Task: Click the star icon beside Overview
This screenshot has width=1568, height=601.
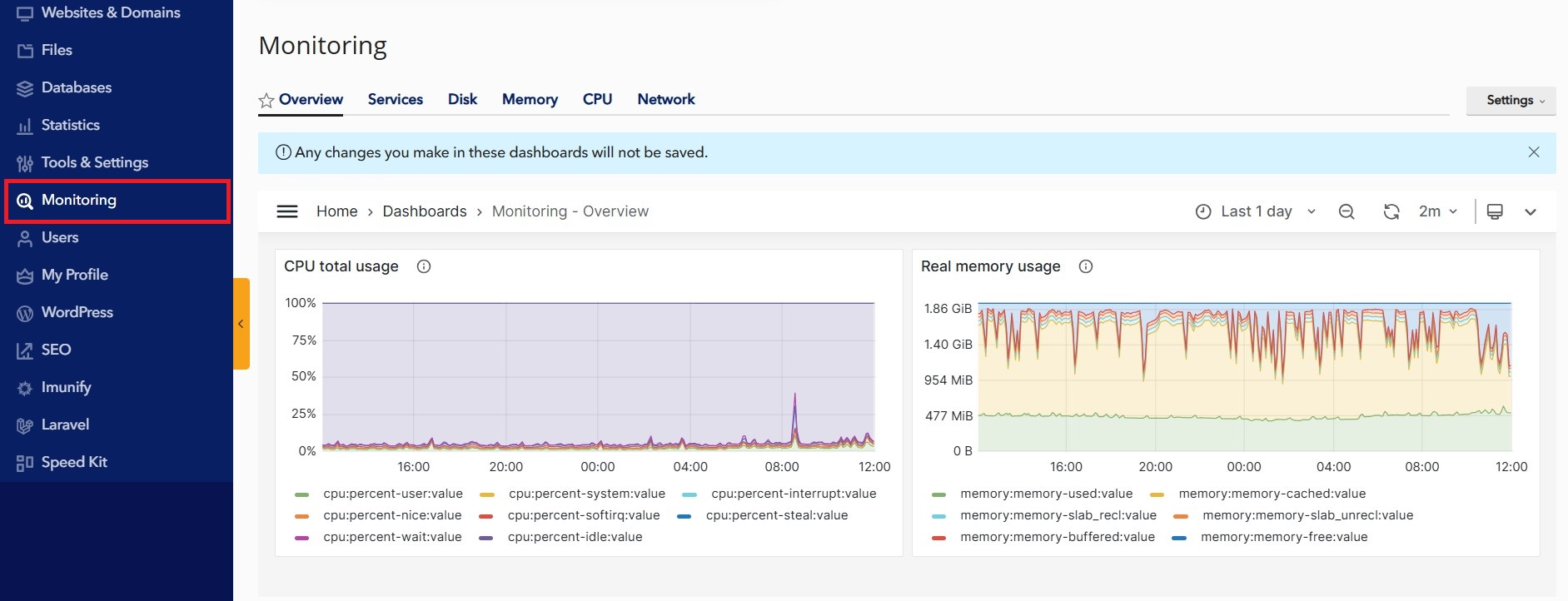Action: click(266, 101)
